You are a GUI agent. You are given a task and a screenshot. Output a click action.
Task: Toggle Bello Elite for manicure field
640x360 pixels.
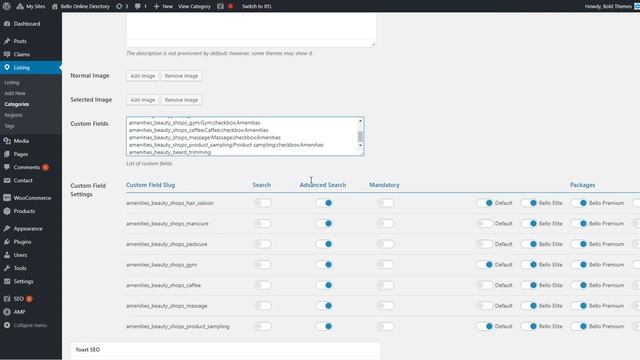coord(529,224)
